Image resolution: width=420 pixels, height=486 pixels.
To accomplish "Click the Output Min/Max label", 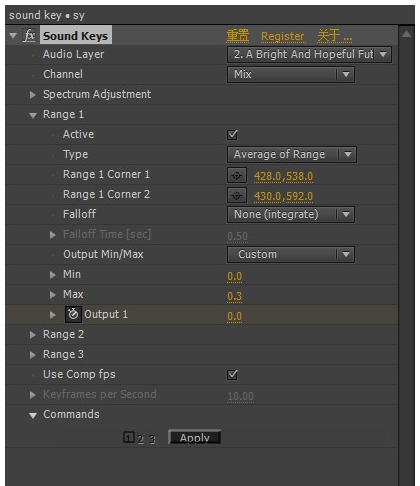I will coord(103,254).
